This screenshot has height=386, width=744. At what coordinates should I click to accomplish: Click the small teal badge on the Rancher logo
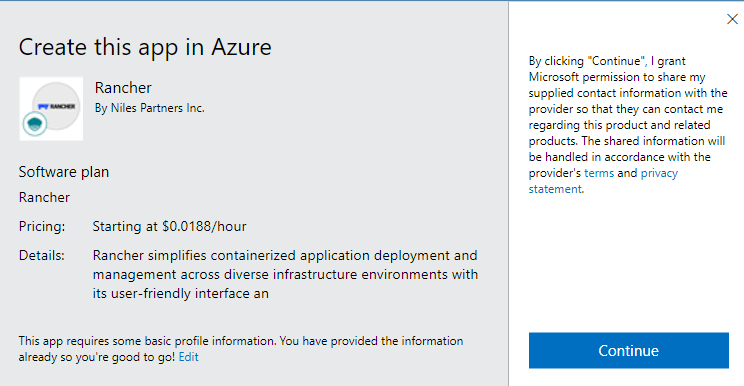(x=35, y=124)
